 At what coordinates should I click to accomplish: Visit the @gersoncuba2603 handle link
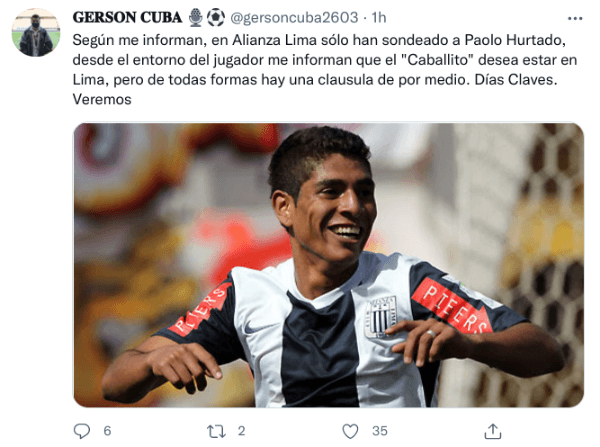pos(294,18)
